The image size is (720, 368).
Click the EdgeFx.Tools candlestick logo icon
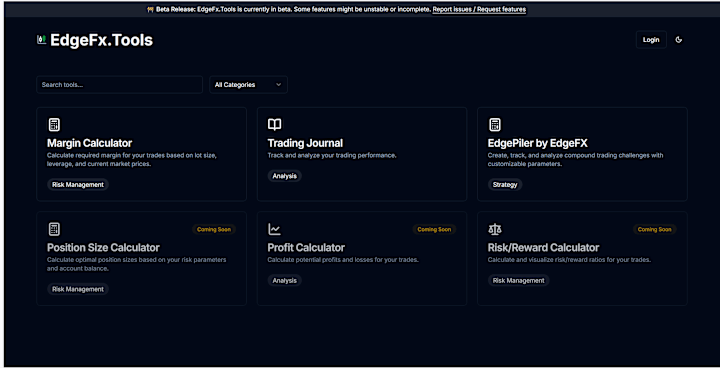41,40
